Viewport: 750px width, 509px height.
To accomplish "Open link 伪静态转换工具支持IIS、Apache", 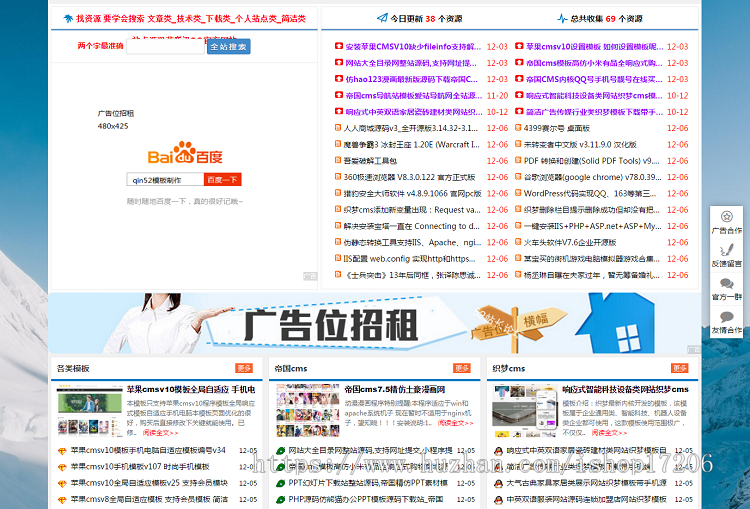I will click(x=412, y=242).
